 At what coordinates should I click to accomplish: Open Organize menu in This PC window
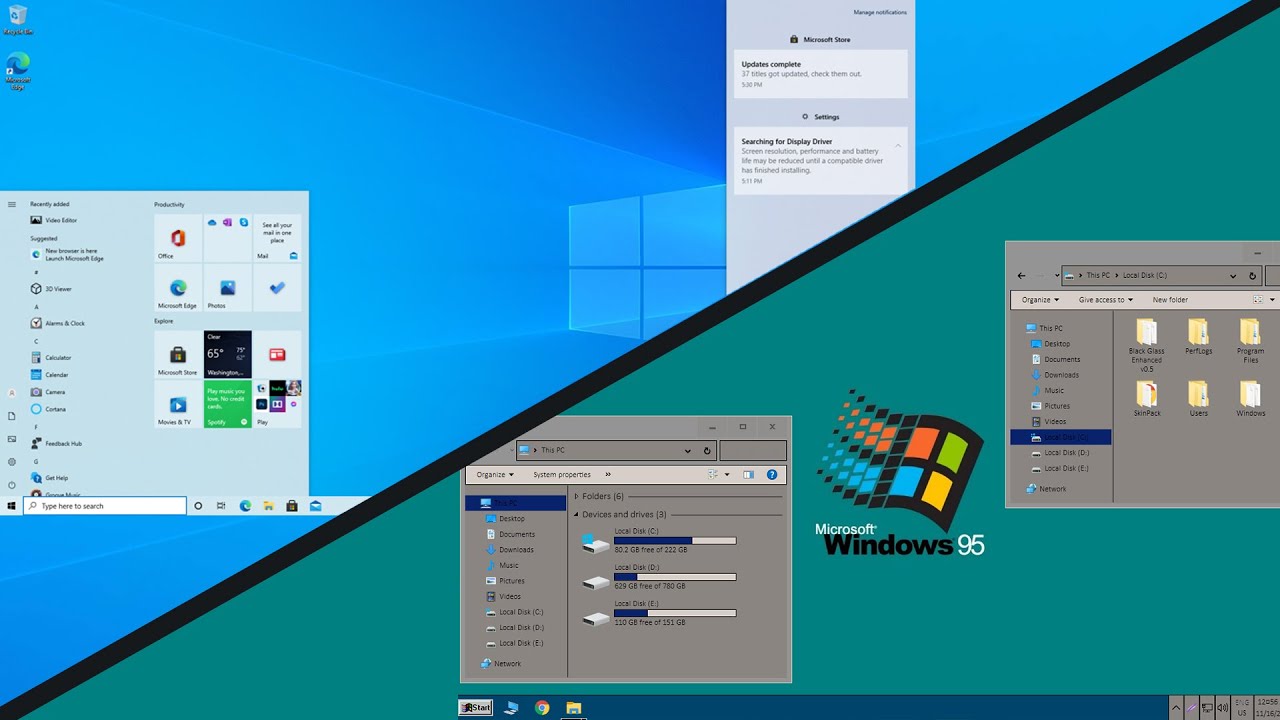[495, 475]
